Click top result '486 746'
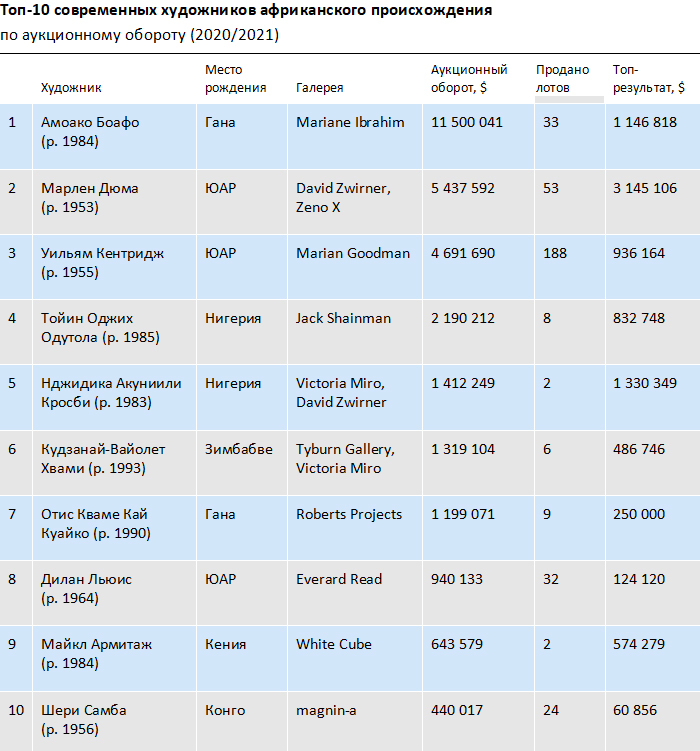Screen dimensions: 700x751 click(x=639, y=449)
